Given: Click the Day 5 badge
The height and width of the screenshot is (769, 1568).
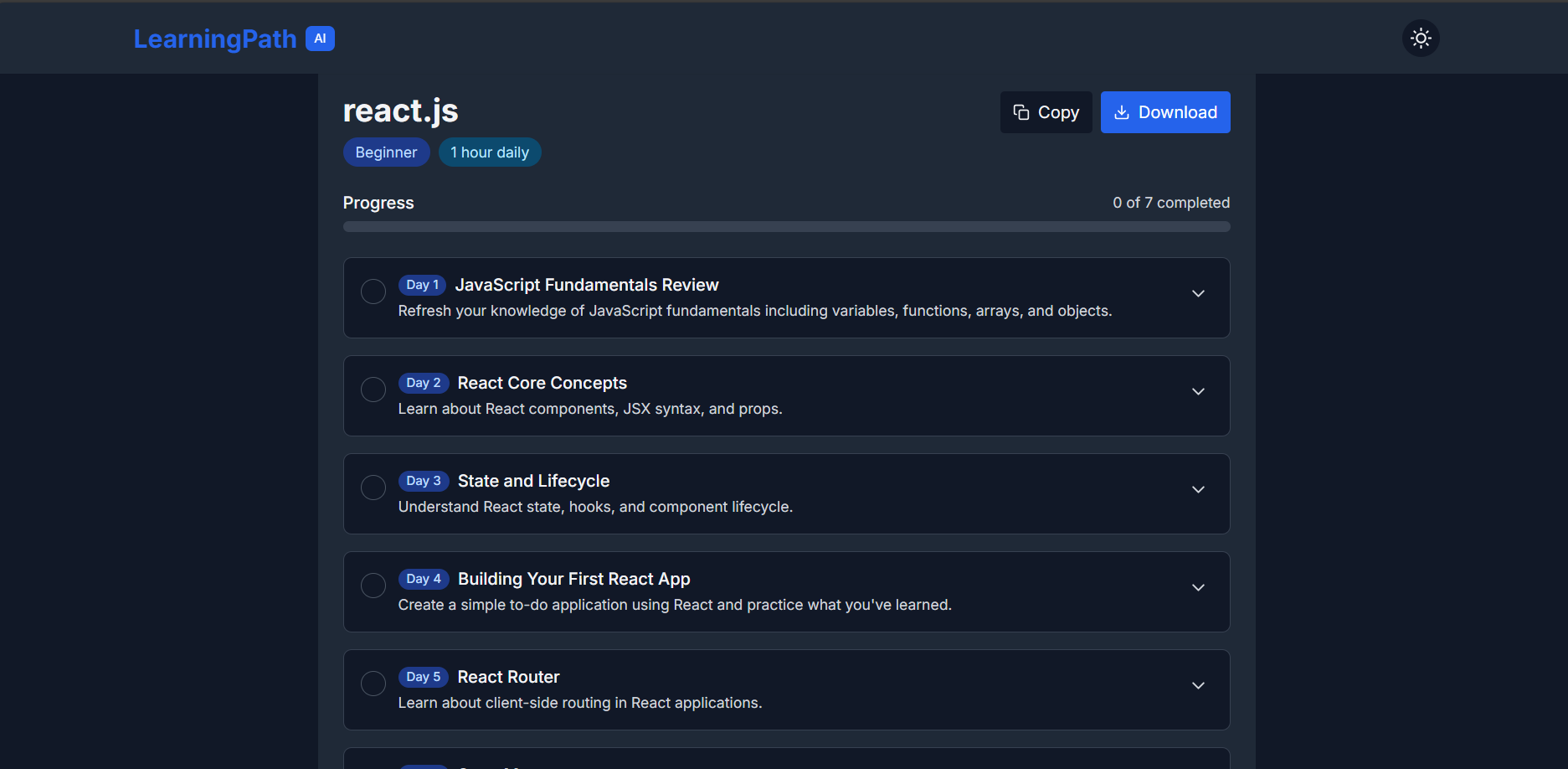Looking at the screenshot, I should [x=424, y=677].
